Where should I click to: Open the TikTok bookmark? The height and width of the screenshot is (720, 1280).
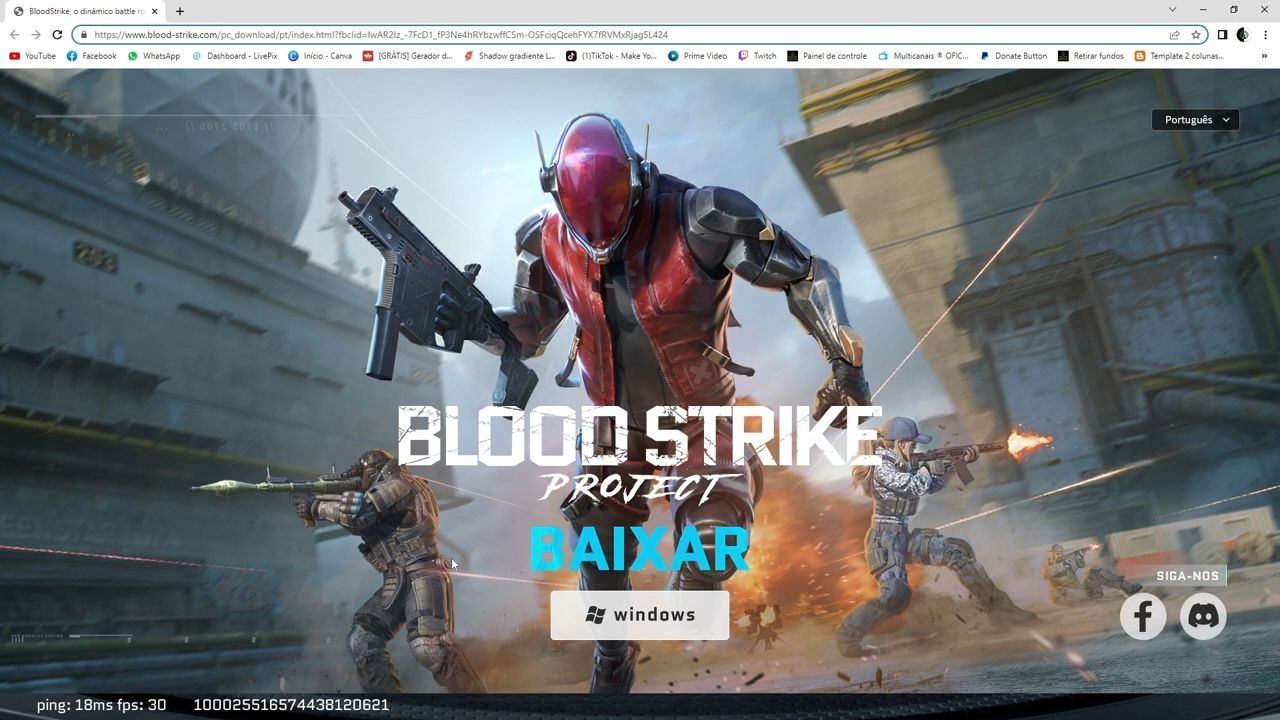pyautogui.click(x=611, y=56)
